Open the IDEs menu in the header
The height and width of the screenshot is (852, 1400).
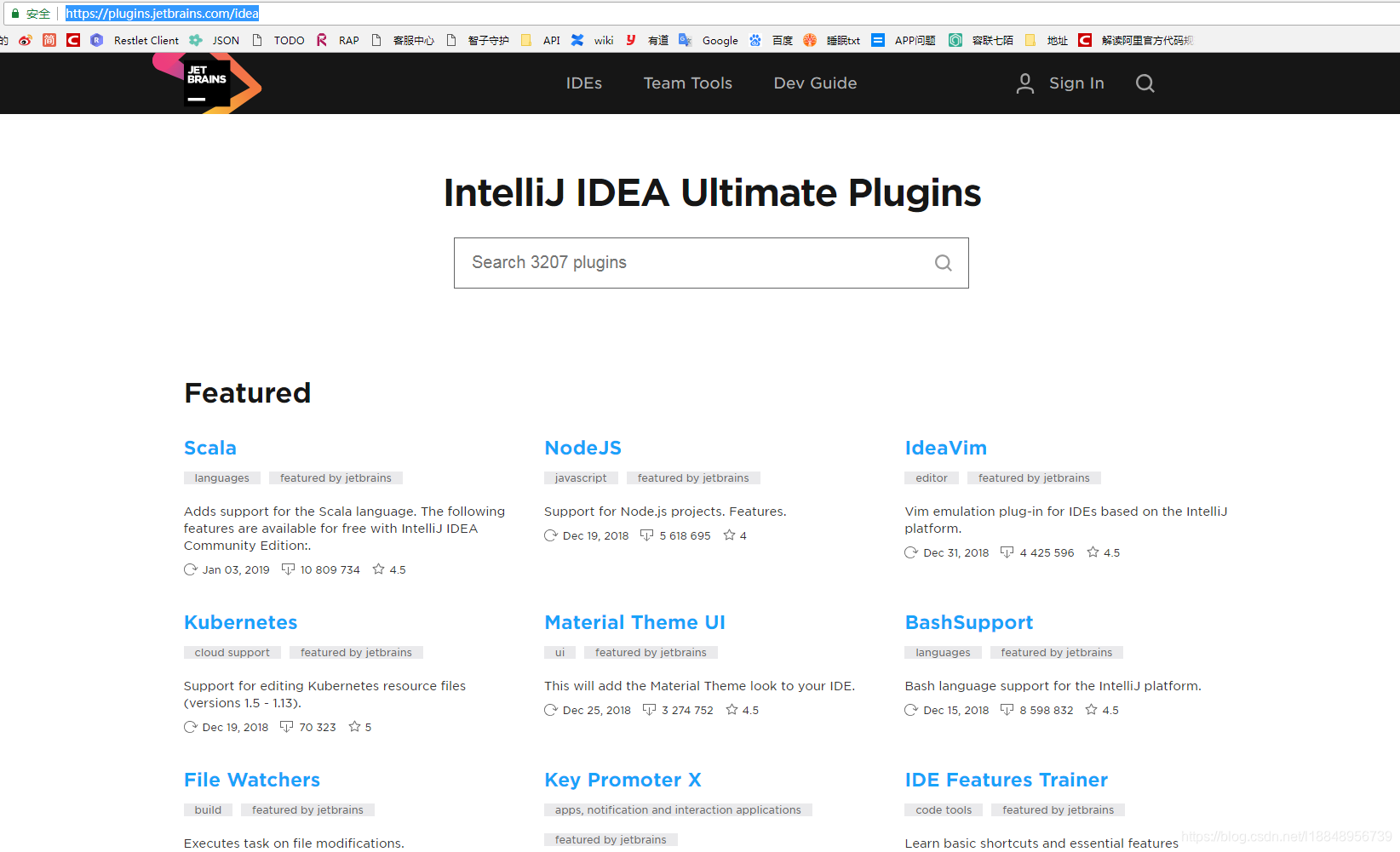coord(584,83)
